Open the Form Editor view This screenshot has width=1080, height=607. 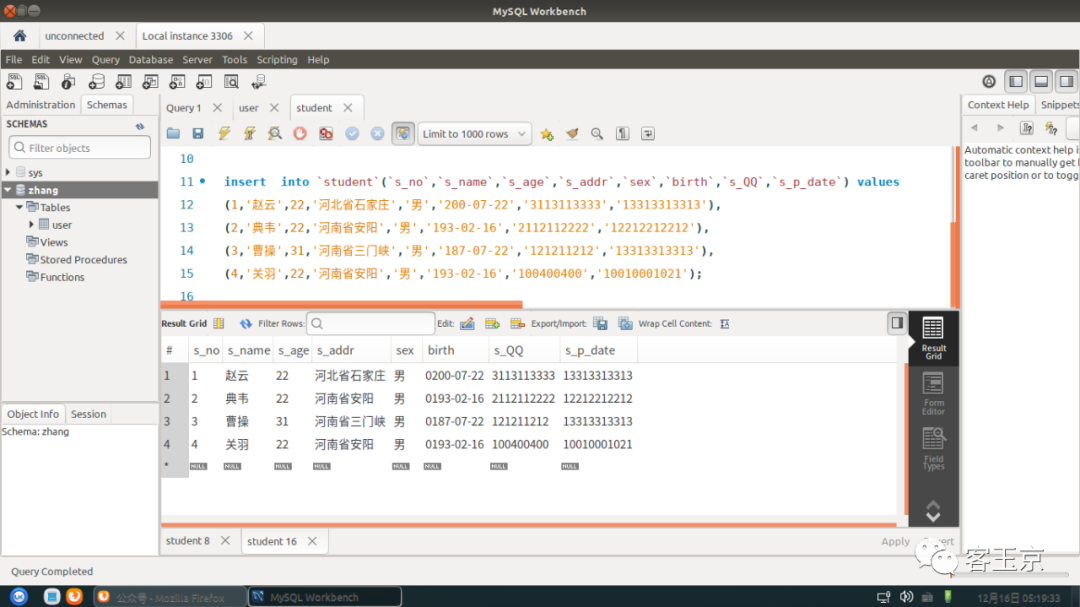(x=933, y=394)
